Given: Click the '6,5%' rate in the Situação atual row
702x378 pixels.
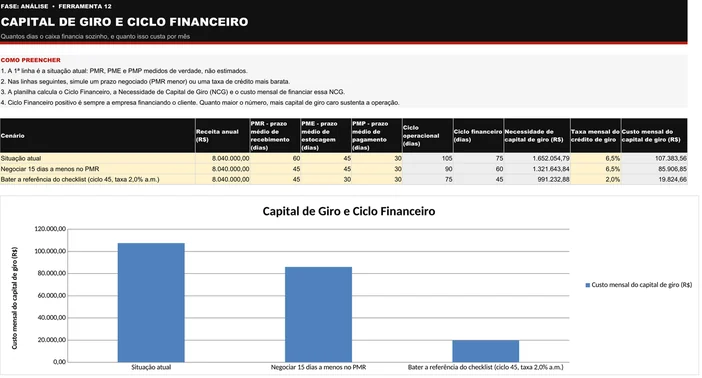Looking at the screenshot, I should (x=595, y=159).
